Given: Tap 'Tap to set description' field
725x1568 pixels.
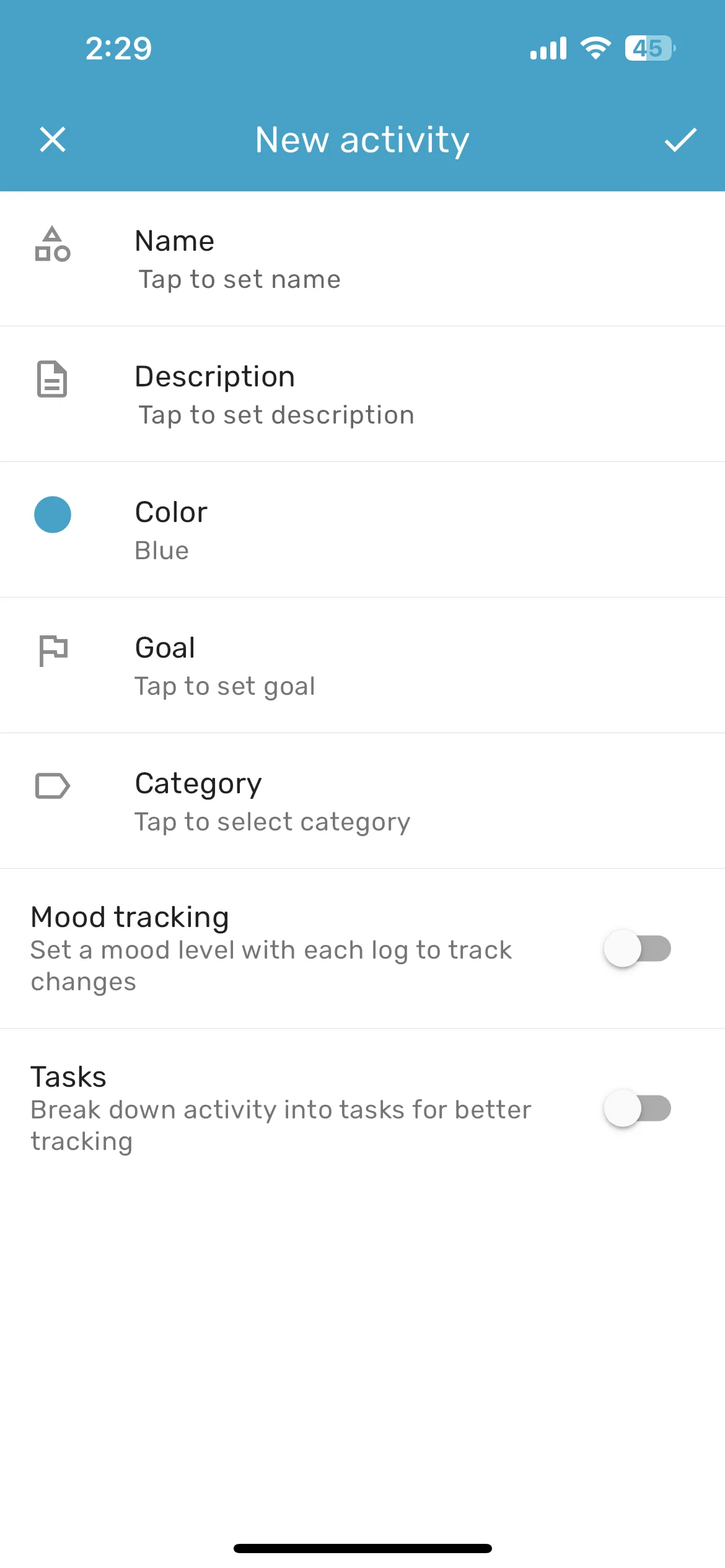Looking at the screenshot, I should pos(276,415).
